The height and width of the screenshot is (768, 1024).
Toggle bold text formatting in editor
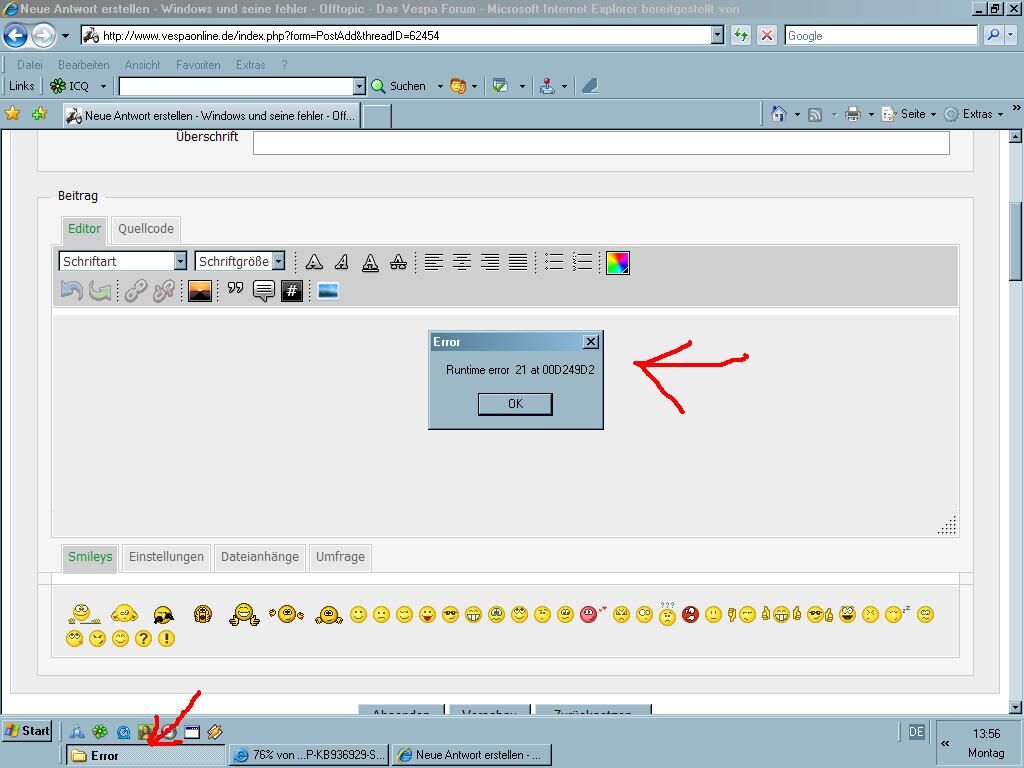(314, 262)
